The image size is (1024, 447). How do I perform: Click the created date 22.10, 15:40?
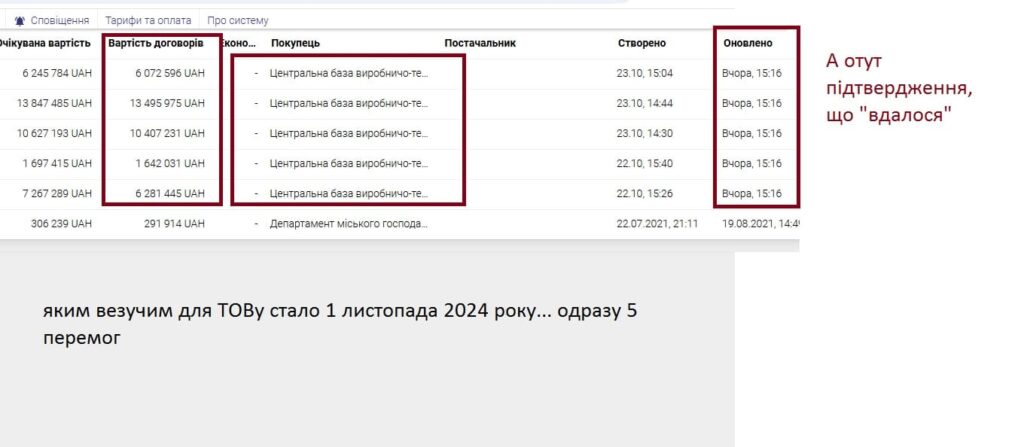coord(645,164)
